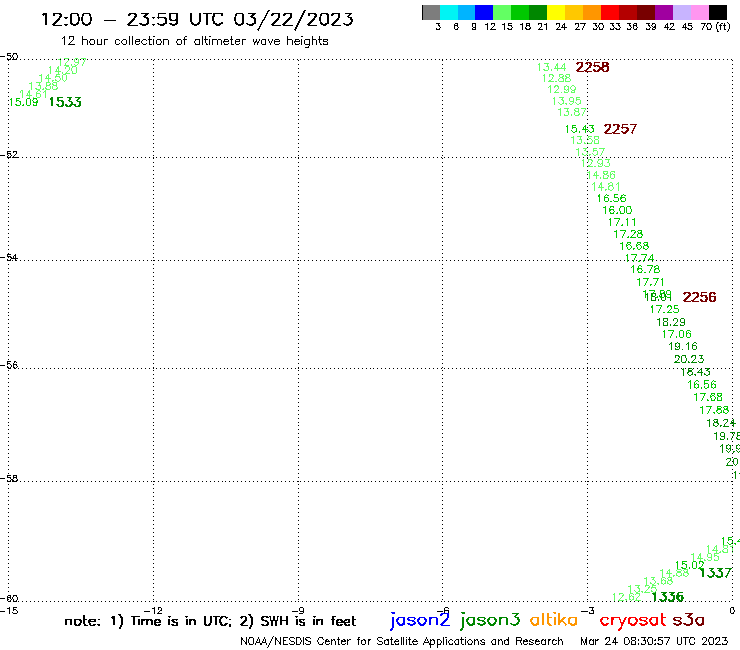Click the wave height value 17.28
This screenshot has width=740, height=650.
tap(628, 234)
